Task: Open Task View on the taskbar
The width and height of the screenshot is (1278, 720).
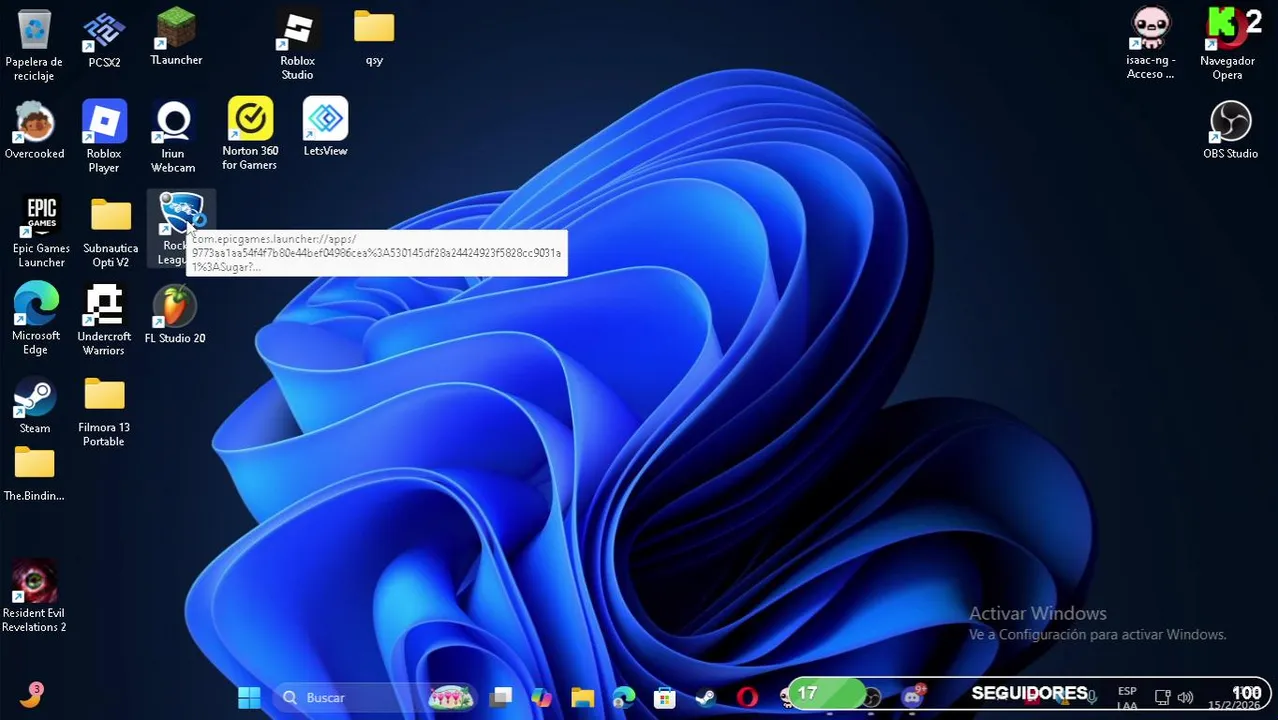Action: point(501,697)
